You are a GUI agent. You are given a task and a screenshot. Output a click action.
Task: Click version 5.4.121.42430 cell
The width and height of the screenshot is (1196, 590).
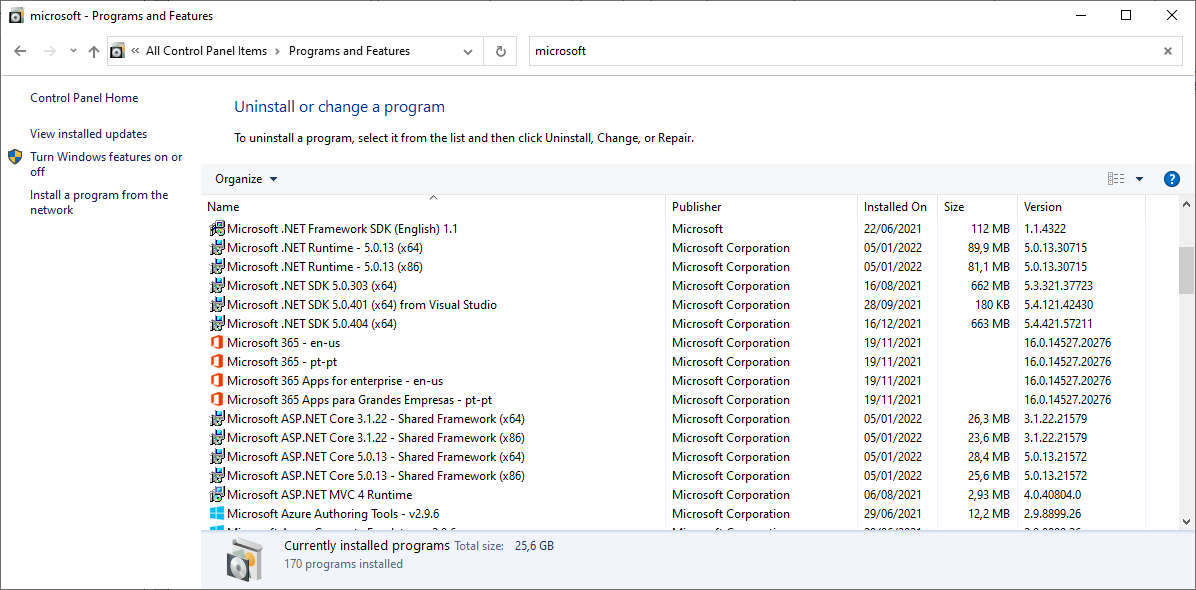pos(1058,305)
